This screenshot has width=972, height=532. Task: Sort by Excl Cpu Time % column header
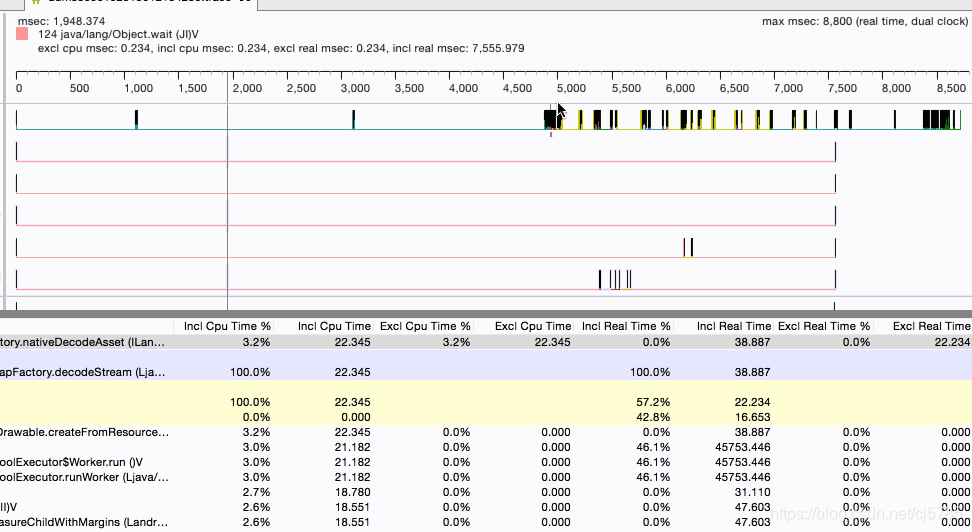tap(425, 326)
